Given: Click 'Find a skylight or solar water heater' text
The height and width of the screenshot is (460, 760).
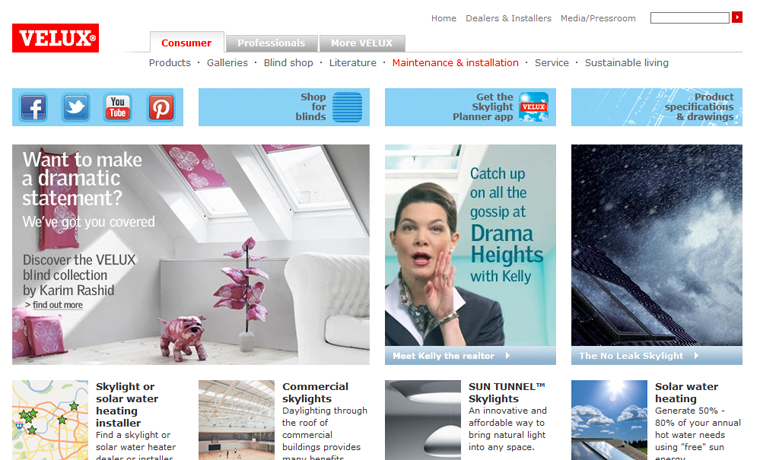Looking at the screenshot, I should [136, 445].
